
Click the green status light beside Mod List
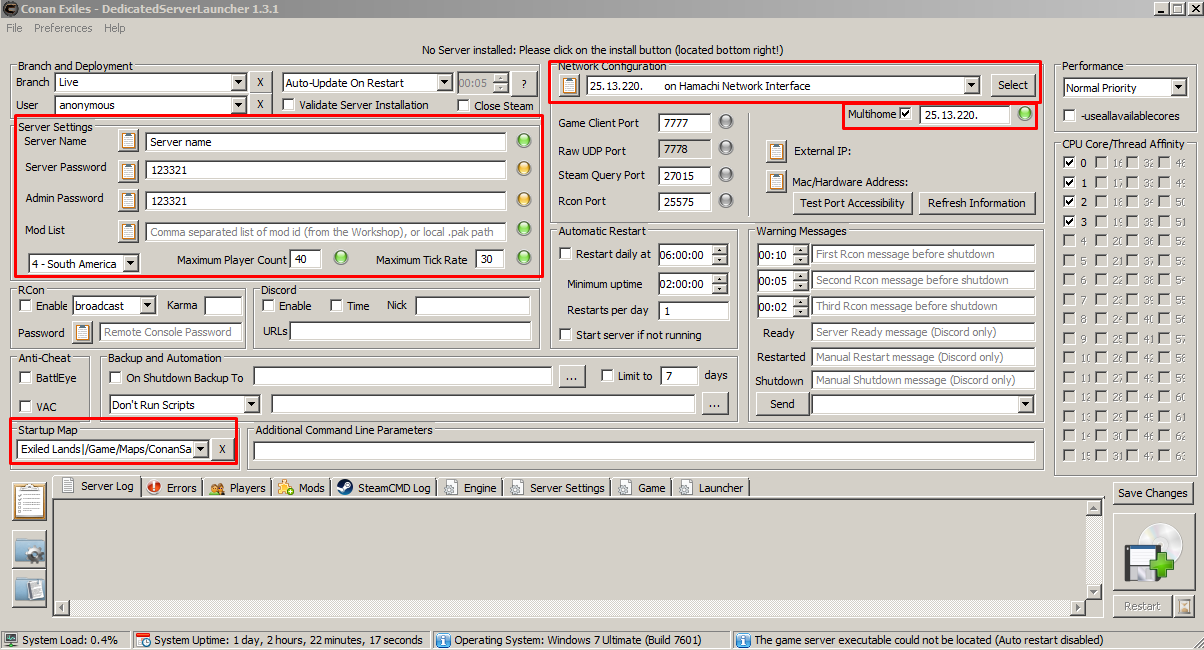pyautogui.click(x=523, y=230)
